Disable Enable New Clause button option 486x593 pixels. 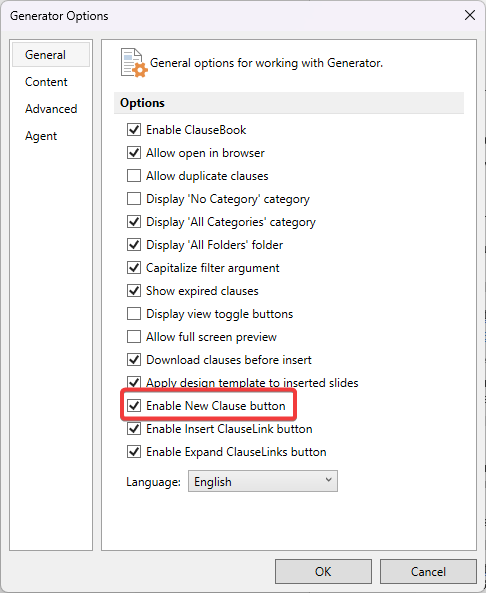[134, 406]
